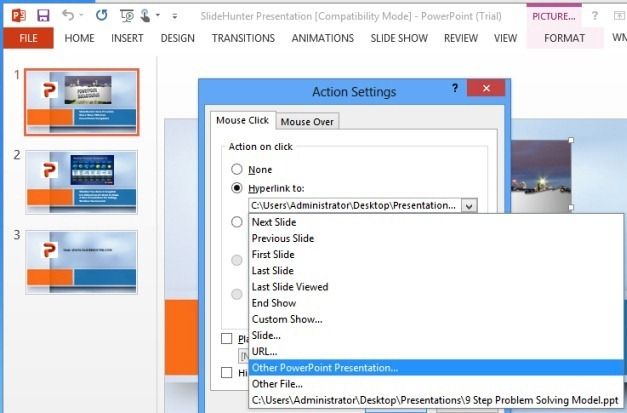The image size is (627, 413).
Task: Select Other PowerPoint Presentation... option
Action: [436, 368]
